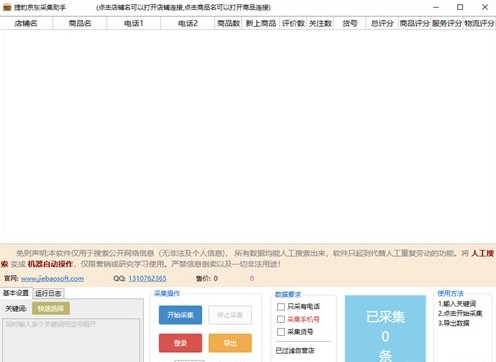Click the 已过滤自营店 label
496x362 pixels.
pyautogui.click(x=295, y=350)
